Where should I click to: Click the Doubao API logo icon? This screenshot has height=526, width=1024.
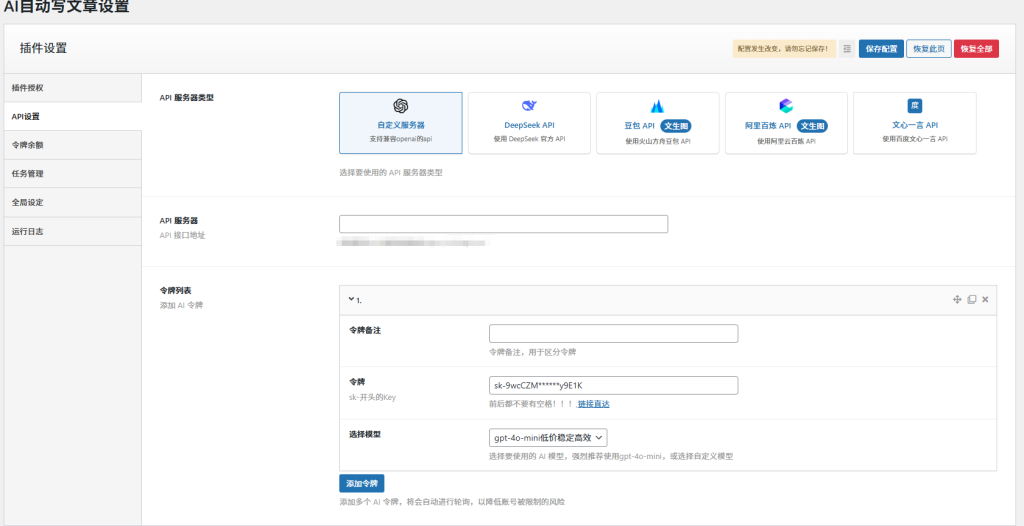(657, 106)
